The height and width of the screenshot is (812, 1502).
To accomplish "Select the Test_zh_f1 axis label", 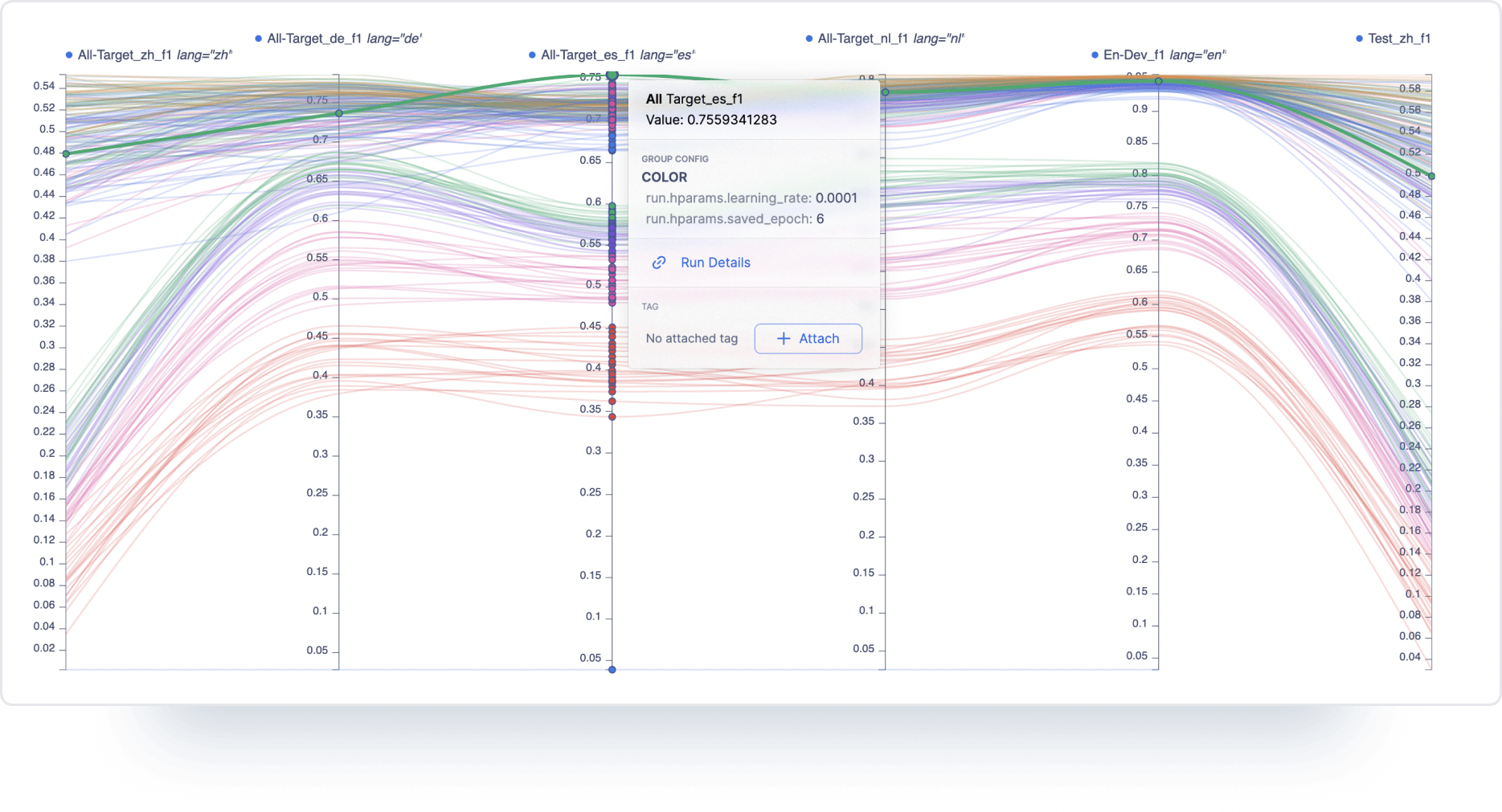I will [x=1399, y=39].
